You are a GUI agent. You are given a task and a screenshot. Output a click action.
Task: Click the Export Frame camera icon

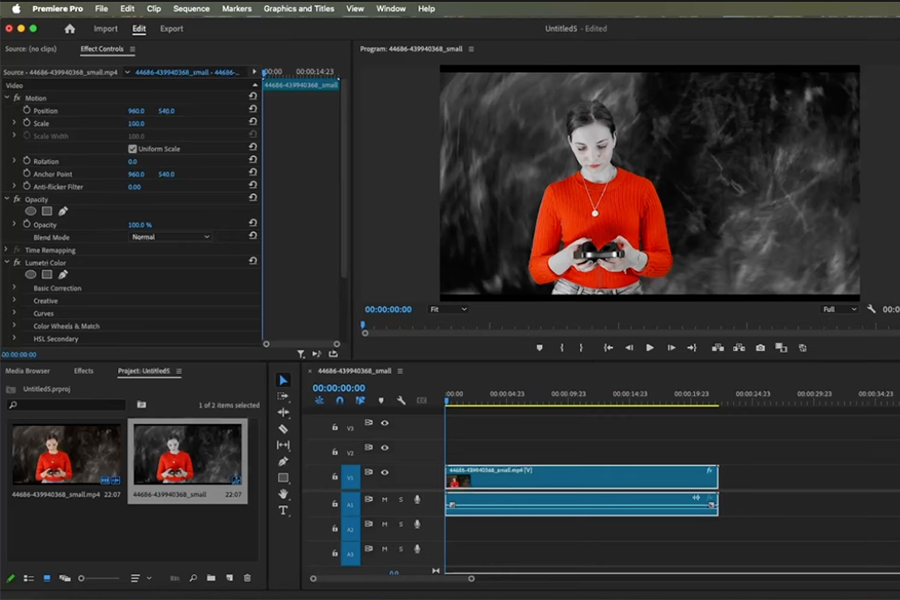coord(760,347)
